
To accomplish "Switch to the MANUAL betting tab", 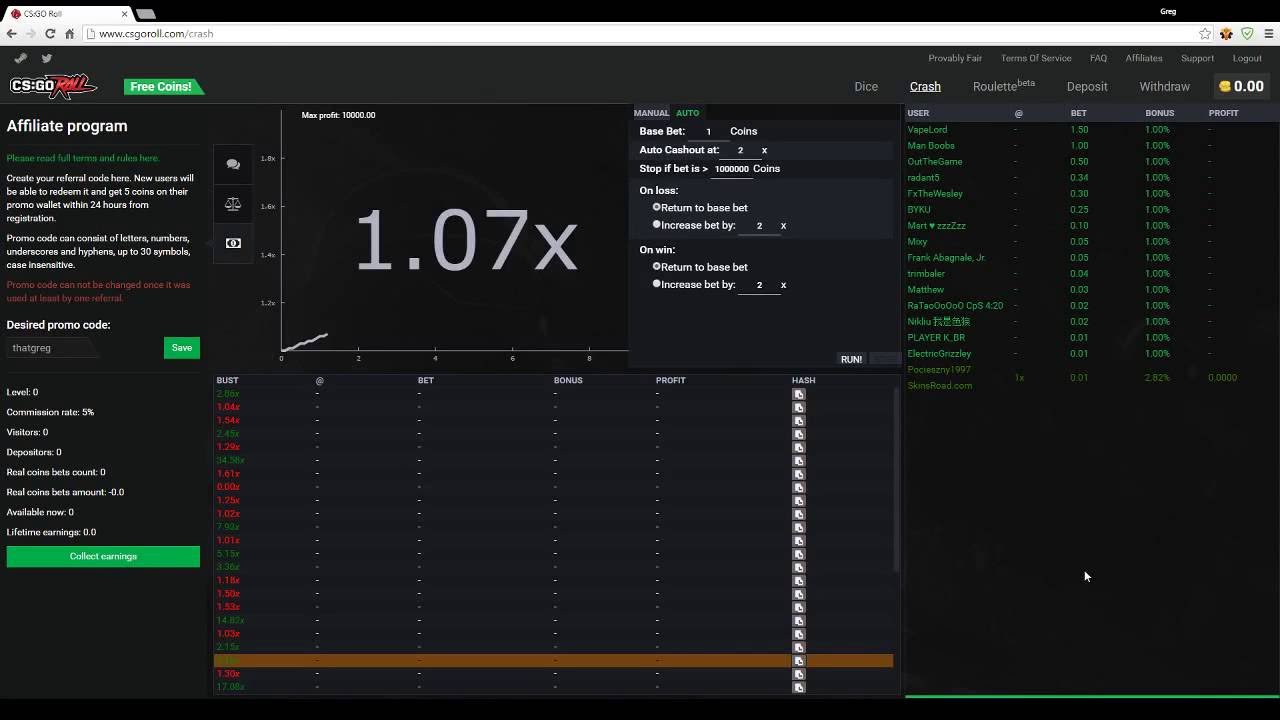I will pos(651,113).
